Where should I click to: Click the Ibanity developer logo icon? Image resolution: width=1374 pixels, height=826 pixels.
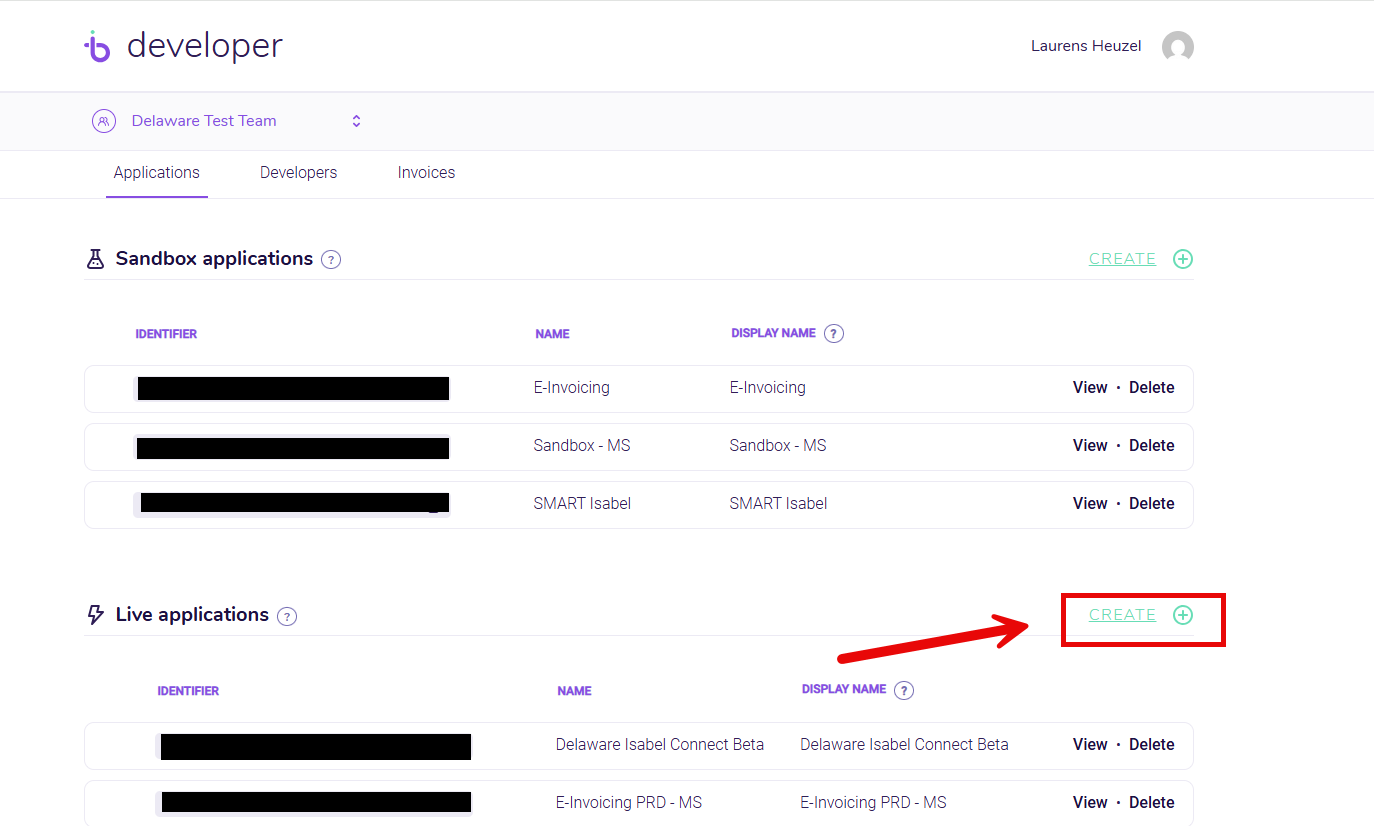[97, 46]
